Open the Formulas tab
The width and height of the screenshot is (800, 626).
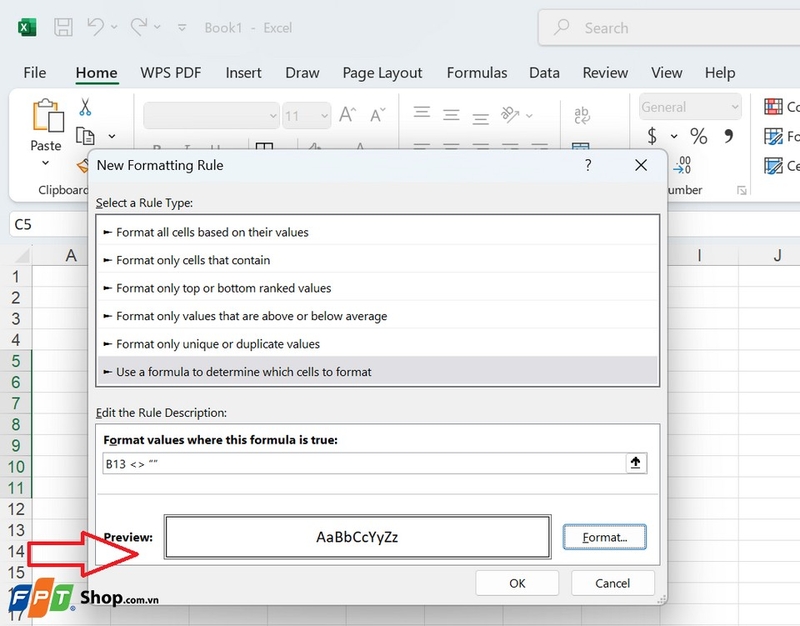point(477,73)
